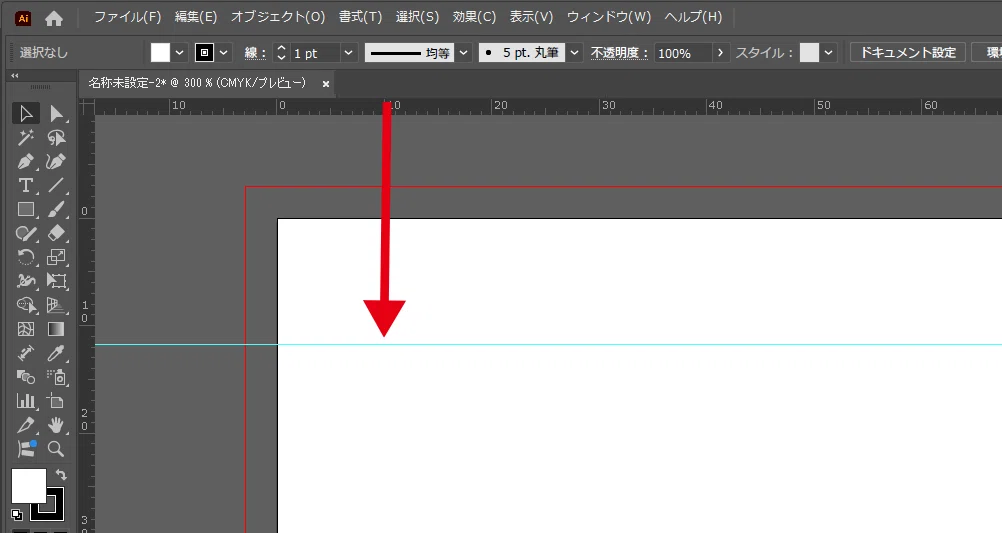1002x533 pixels.
Task: Go to the Home screen icon
Action: click(54, 19)
